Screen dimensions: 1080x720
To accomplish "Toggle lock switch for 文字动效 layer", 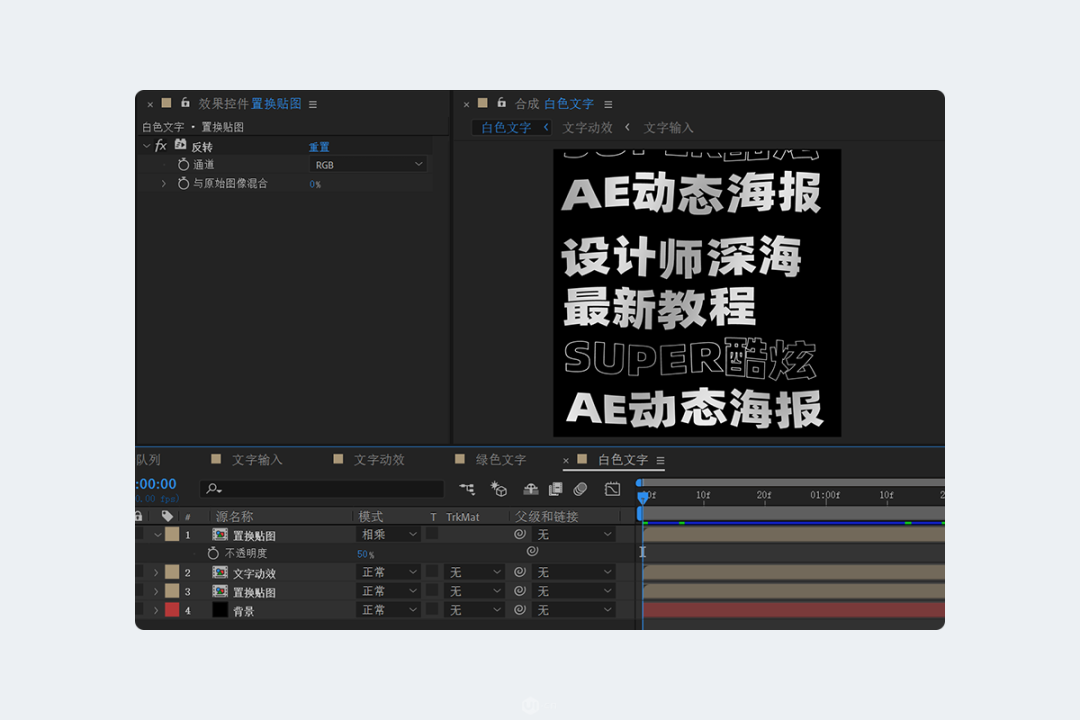I will click(x=140, y=572).
